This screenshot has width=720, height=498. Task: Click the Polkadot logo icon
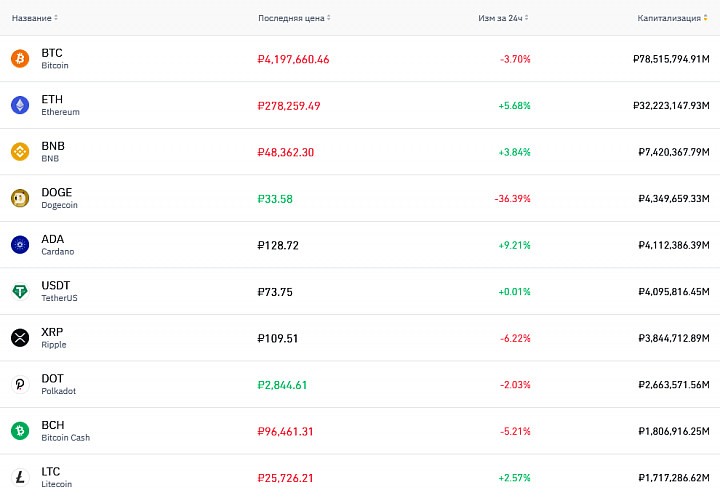(x=20, y=384)
